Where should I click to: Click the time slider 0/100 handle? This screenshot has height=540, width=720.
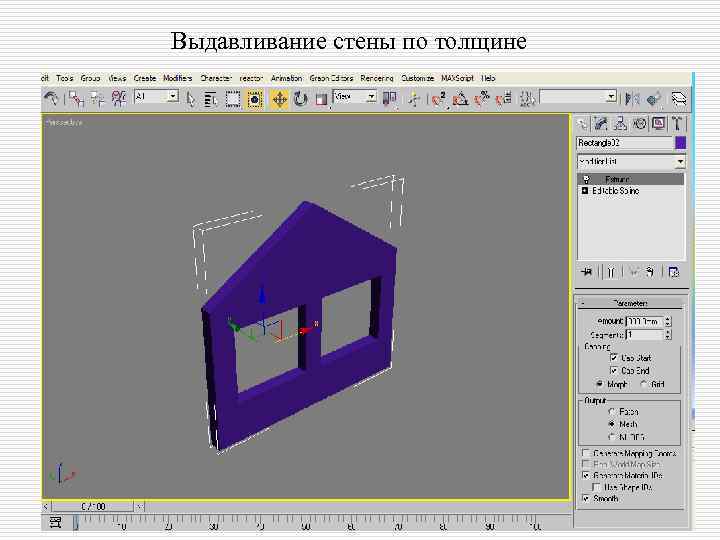[93, 506]
